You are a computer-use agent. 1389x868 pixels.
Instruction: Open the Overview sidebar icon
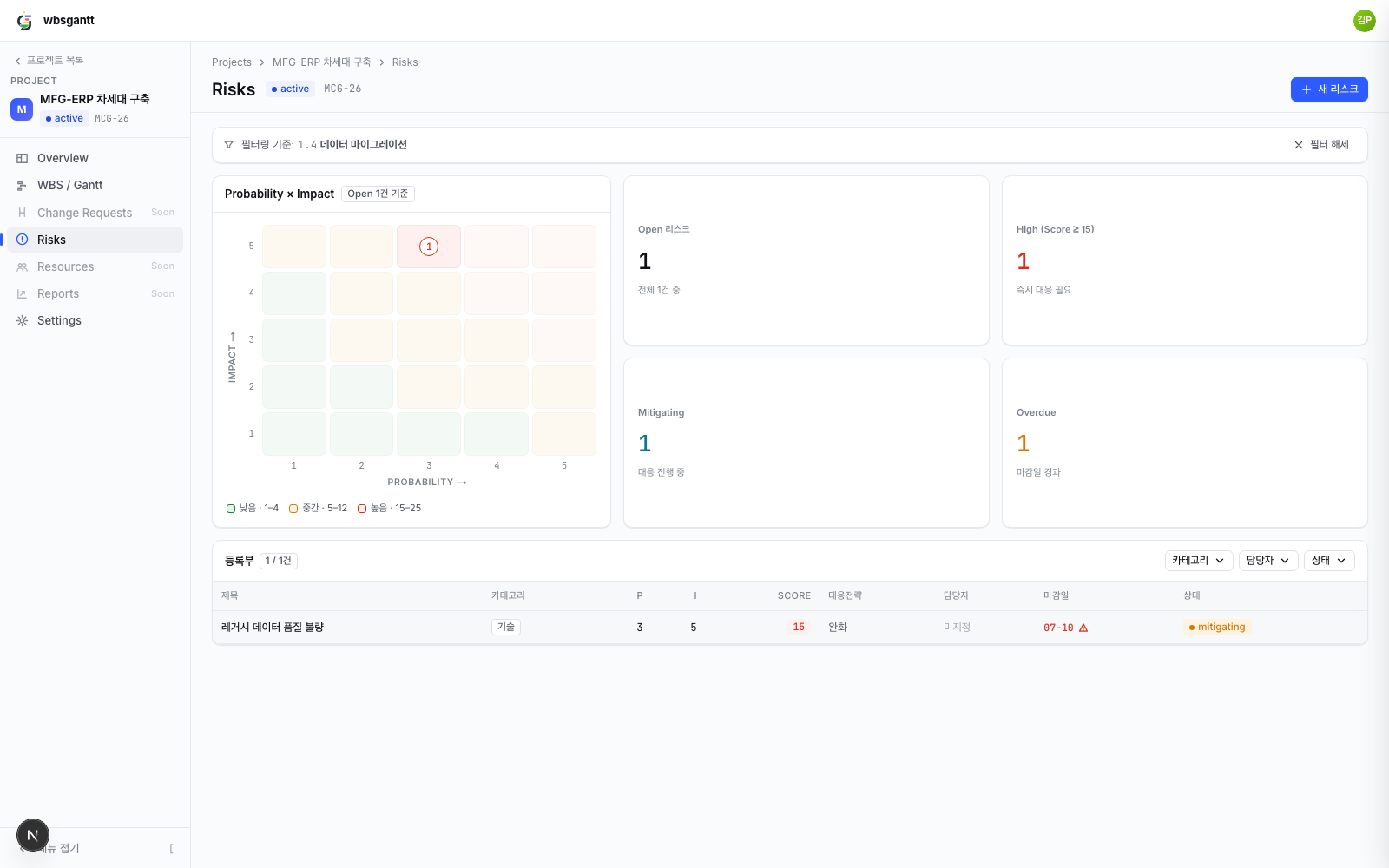point(22,158)
